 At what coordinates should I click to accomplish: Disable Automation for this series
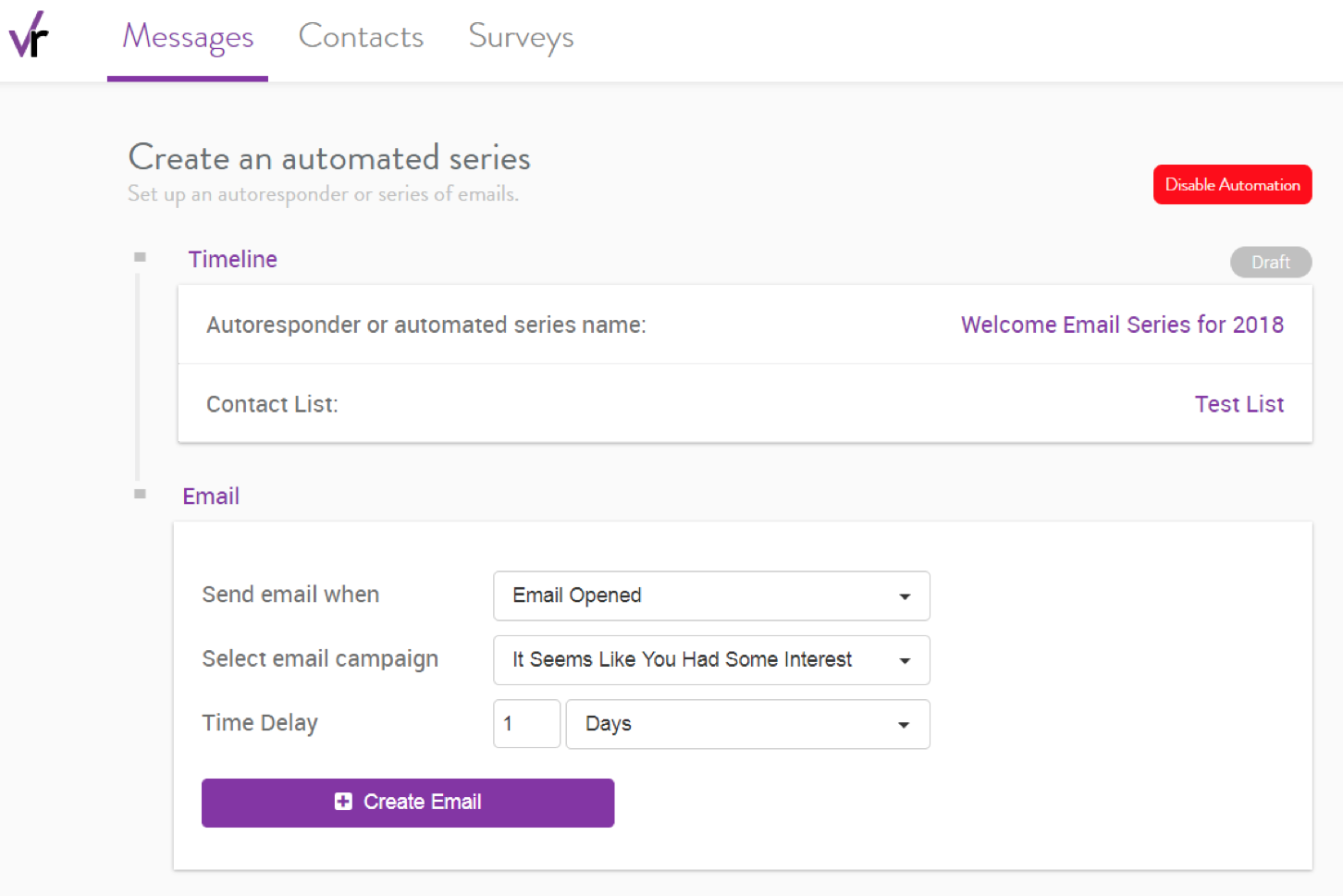[1232, 184]
